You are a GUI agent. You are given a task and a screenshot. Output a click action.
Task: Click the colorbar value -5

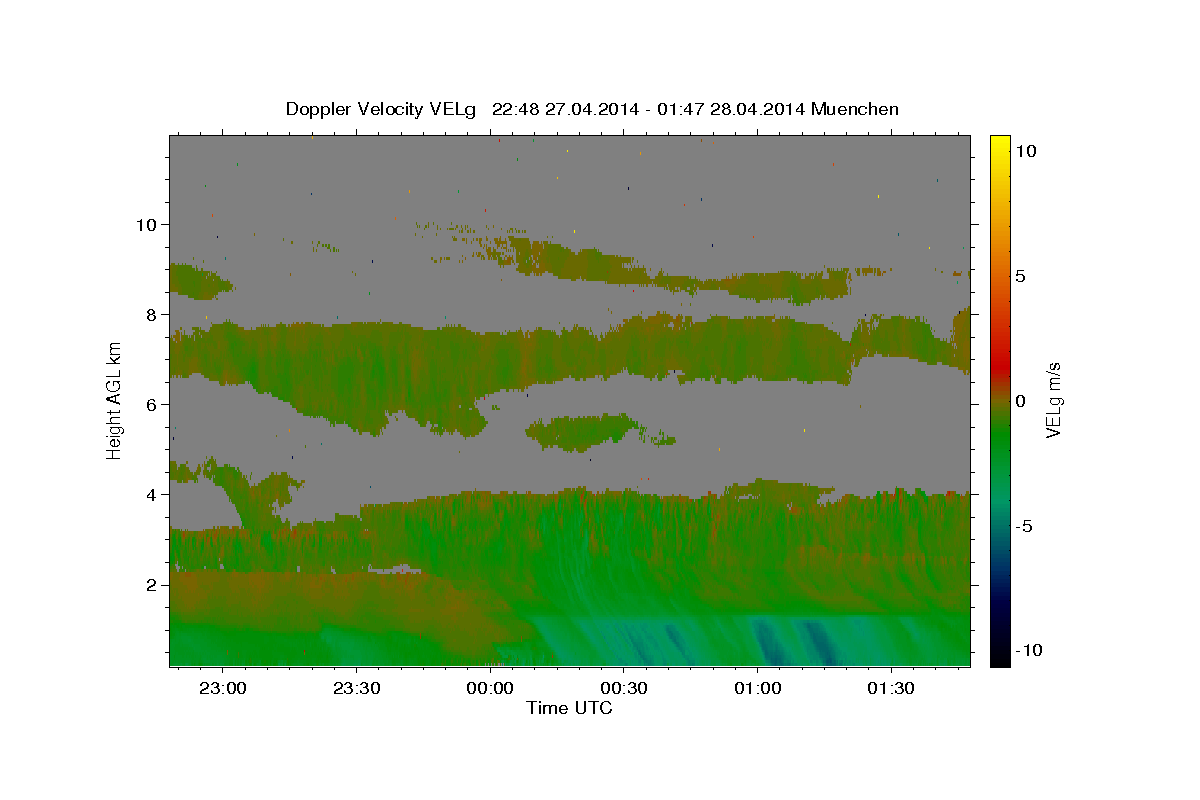(x=1024, y=526)
